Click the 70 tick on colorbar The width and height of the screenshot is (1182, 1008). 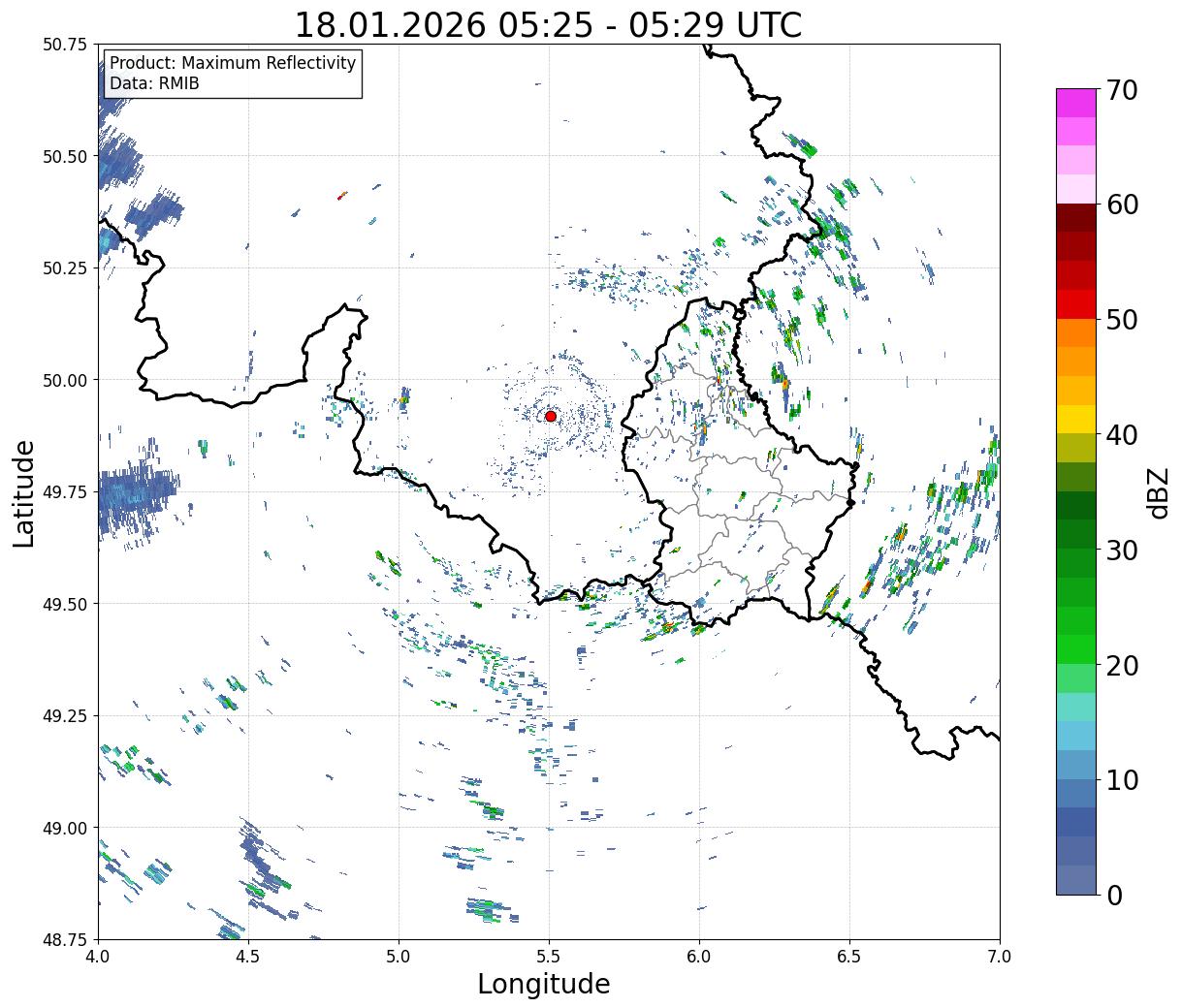pyautogui.click(x=1121, y=90)
